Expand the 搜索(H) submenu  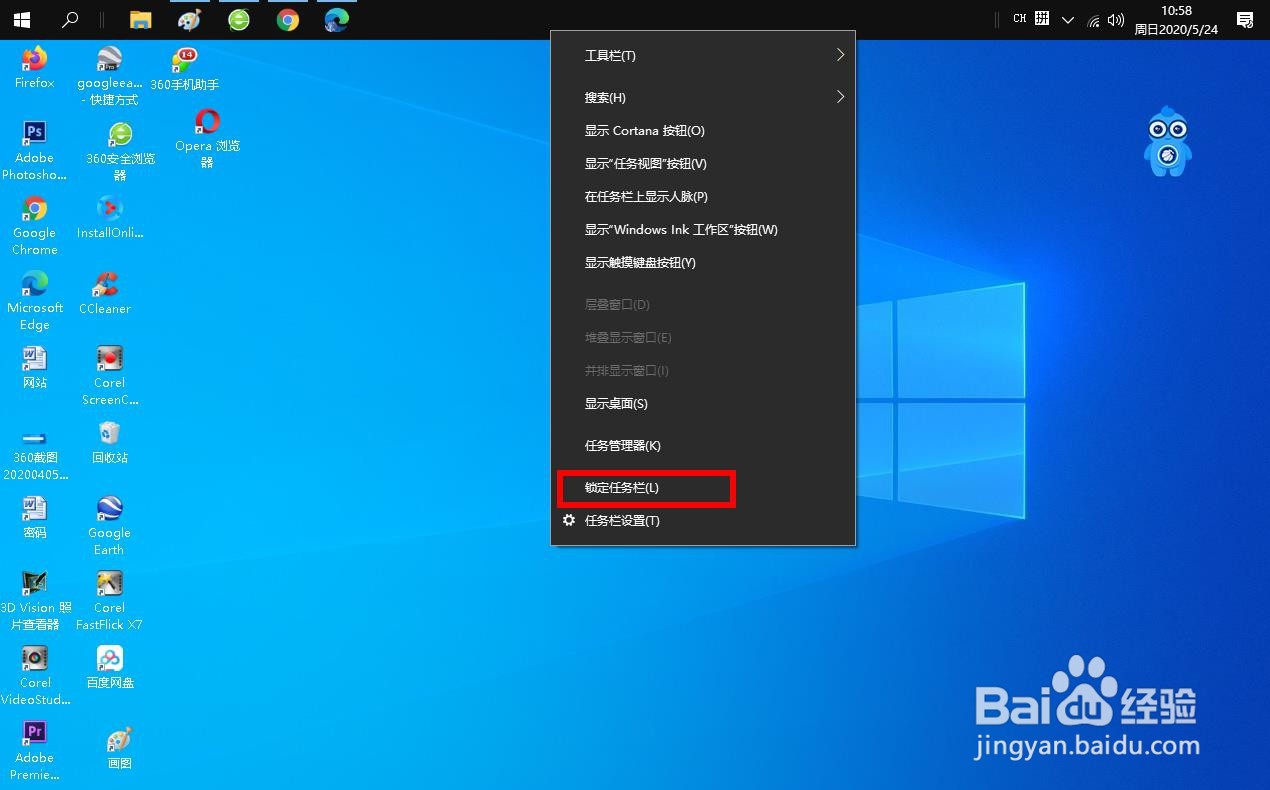[605, 97]
